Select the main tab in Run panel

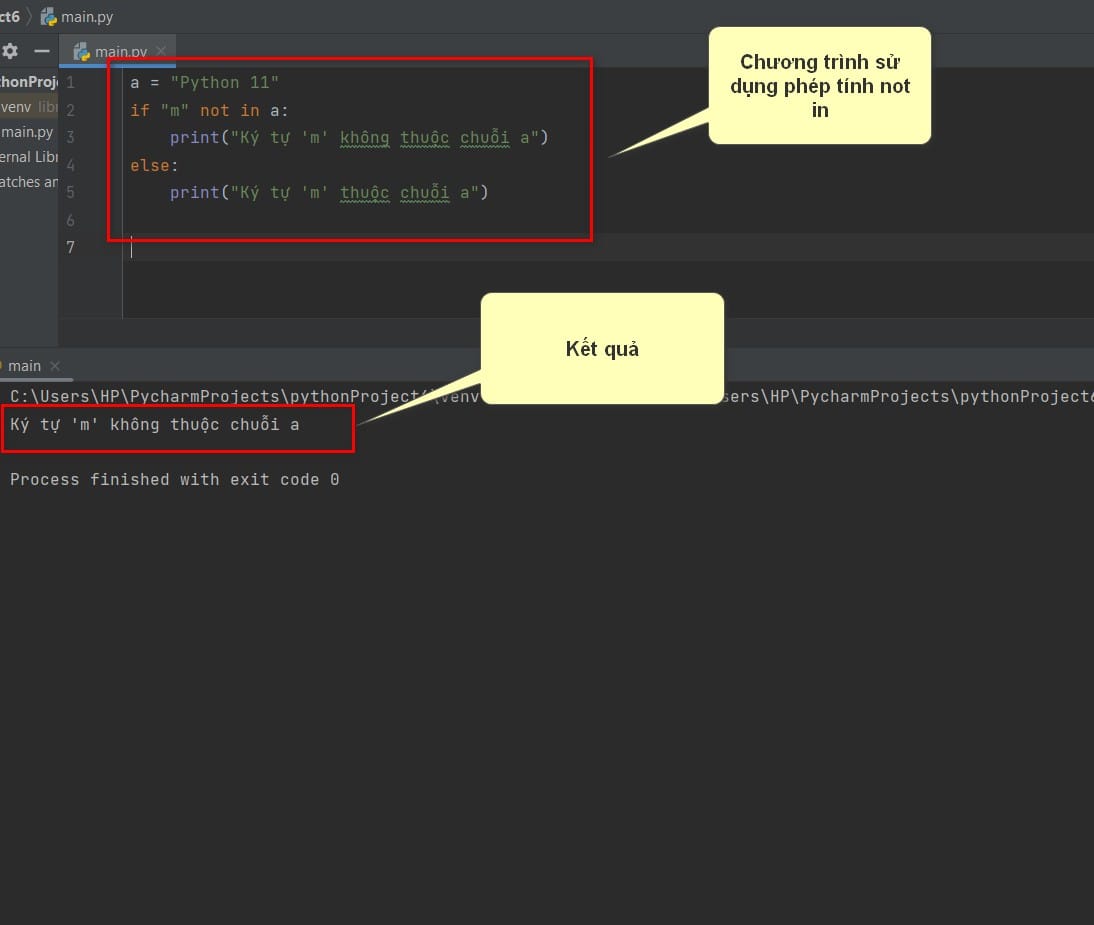tap(24, 366)
